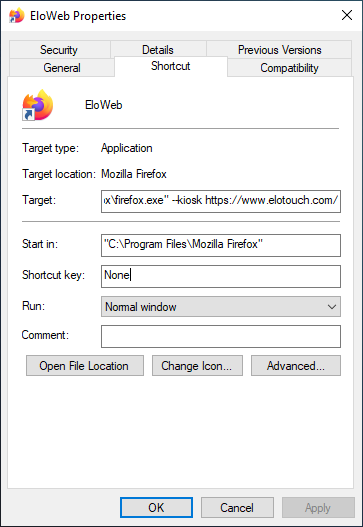Screen dimensions: 363x527
Task: Close the EloWeb Properties dialog
Action: coord(347,15)
